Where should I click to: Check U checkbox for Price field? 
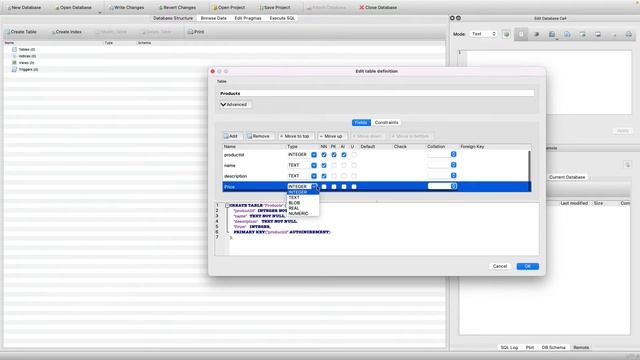coord(354,187)
